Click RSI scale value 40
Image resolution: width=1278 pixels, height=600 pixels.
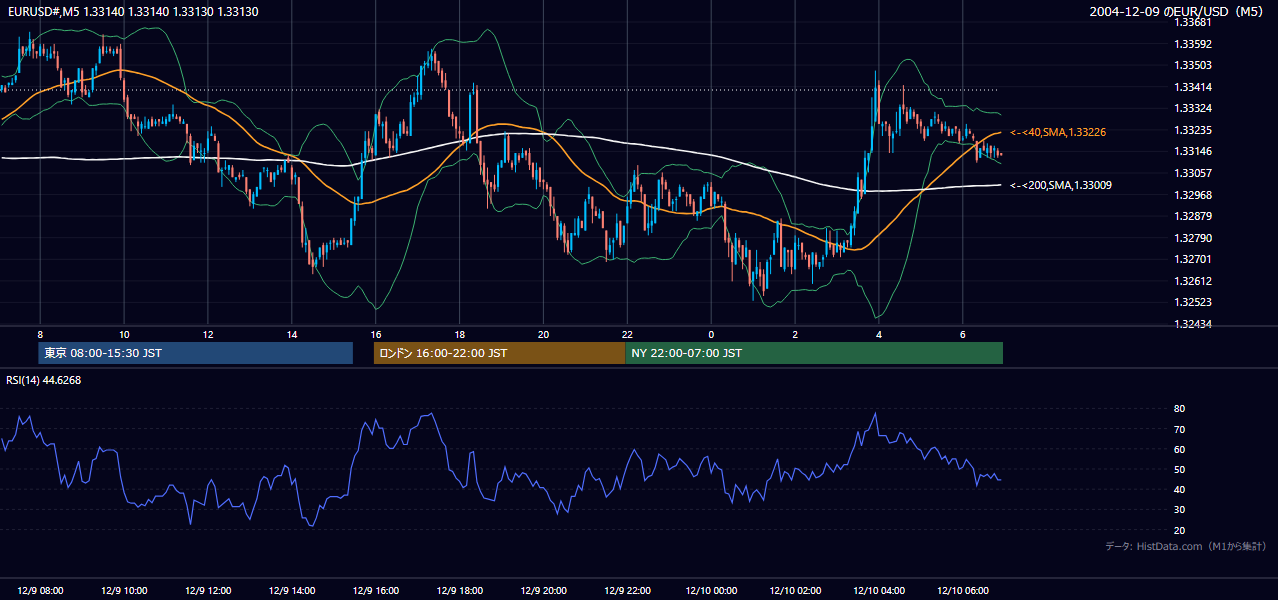click(1180, 489)
